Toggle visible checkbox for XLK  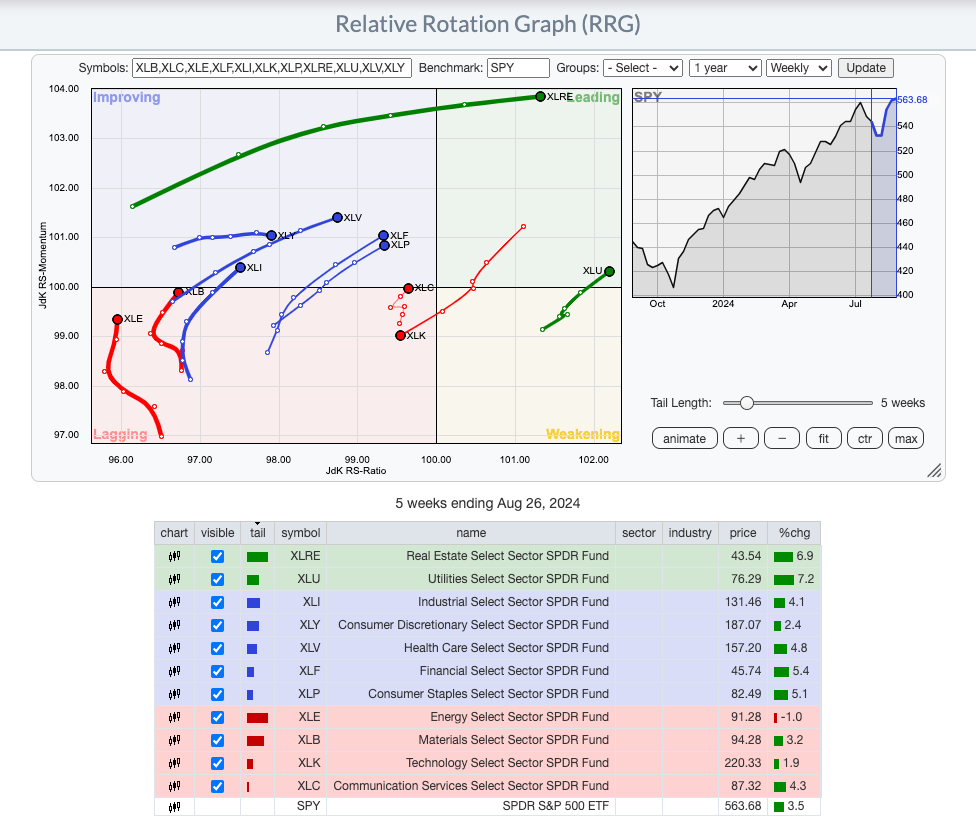pos(217,764)
